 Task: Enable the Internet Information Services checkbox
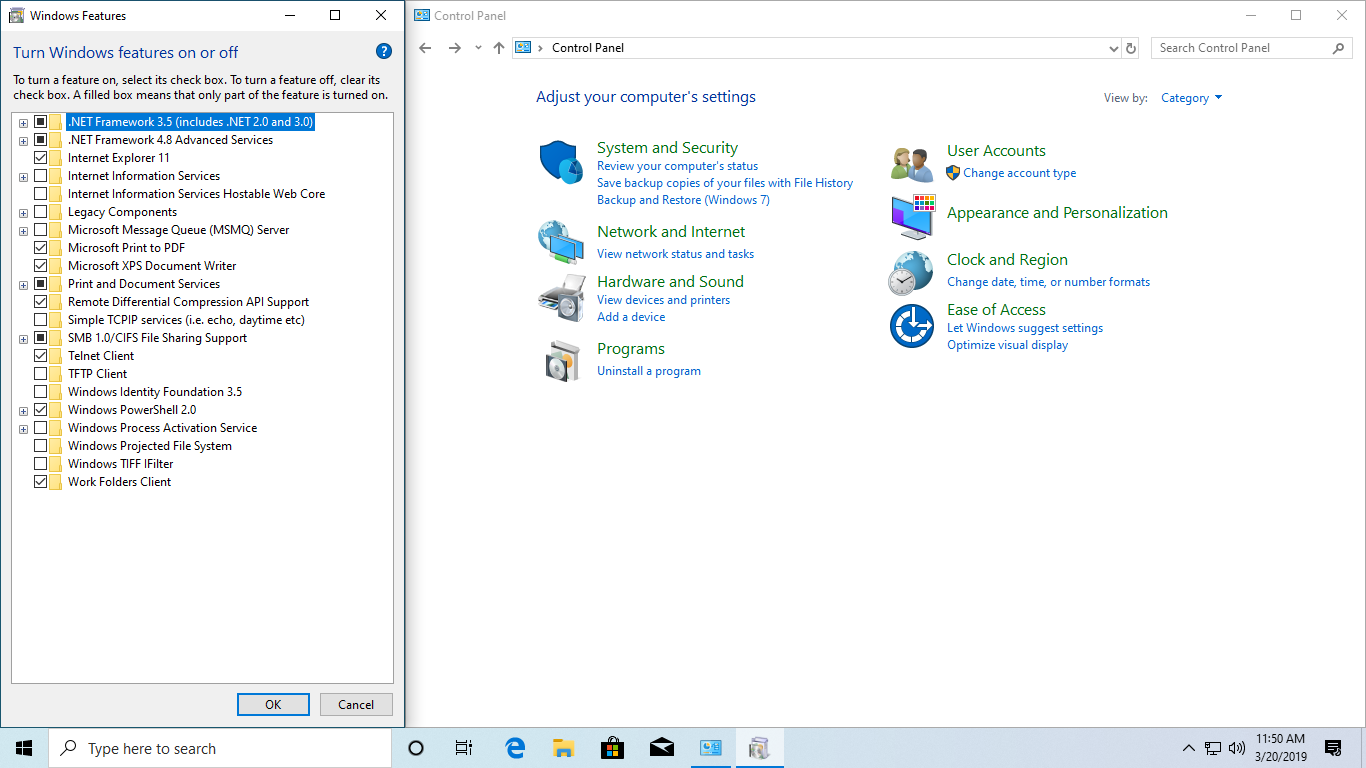(41, 176)
